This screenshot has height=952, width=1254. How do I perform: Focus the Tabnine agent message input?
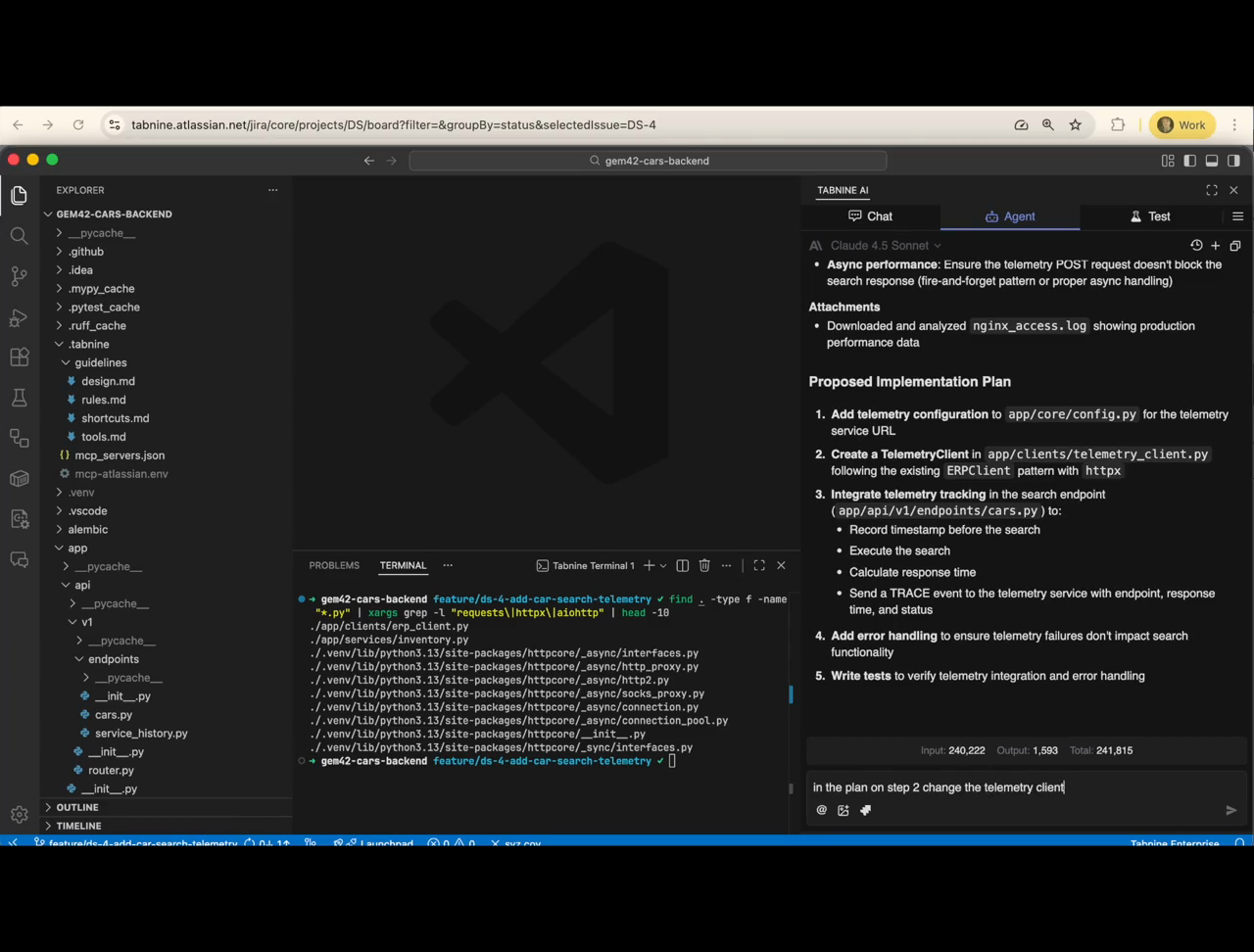[x=1026, y=787]
